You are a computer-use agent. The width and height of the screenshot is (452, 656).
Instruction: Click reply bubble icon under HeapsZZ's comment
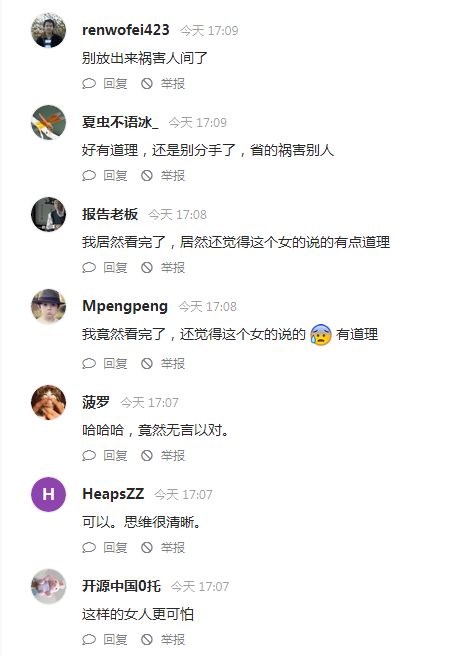(x=89, y=548)
